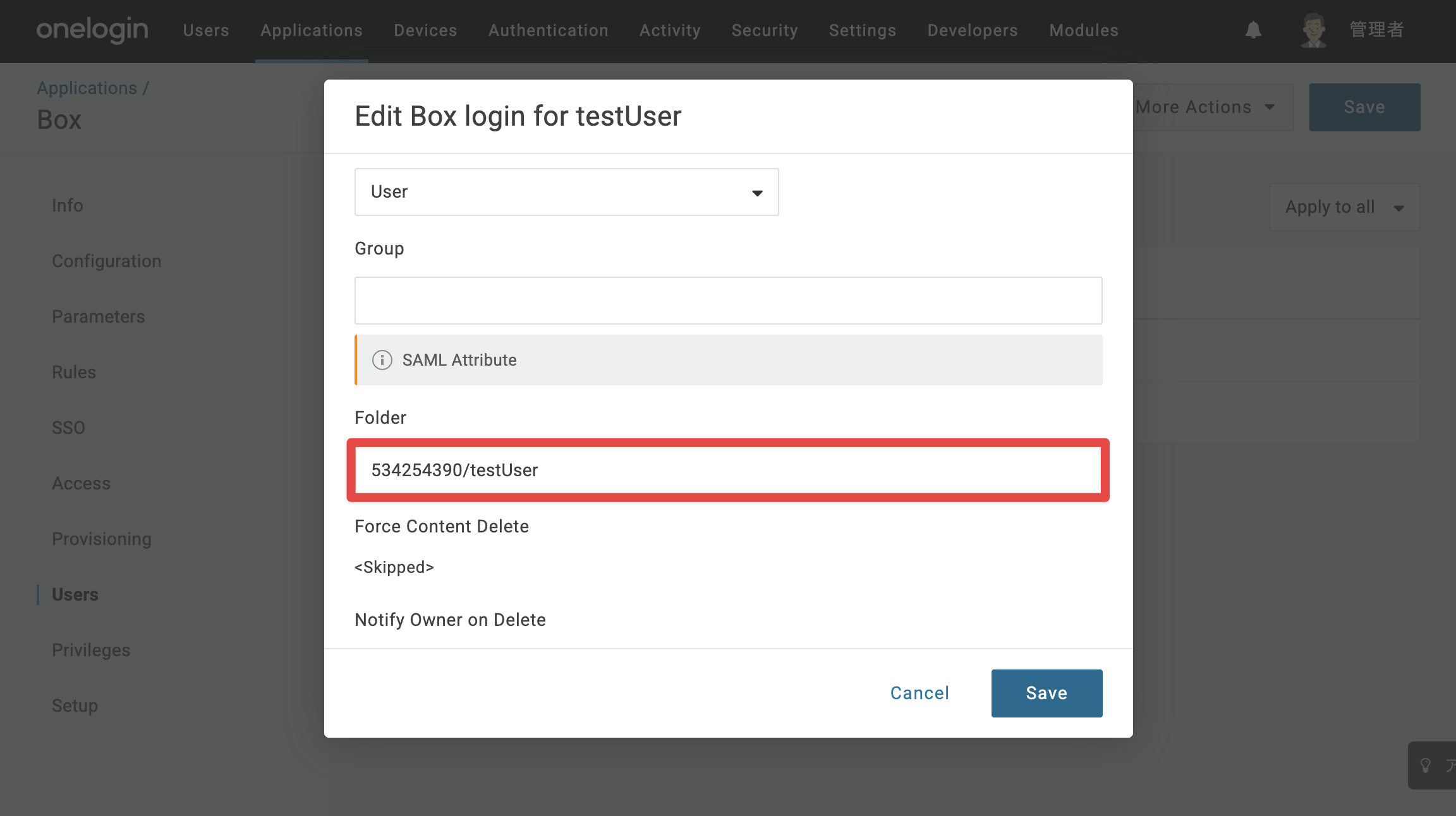Viewport: 1456px width, 816px height.
Task: Click the <Skipped> value text
Action: [394, 567]
